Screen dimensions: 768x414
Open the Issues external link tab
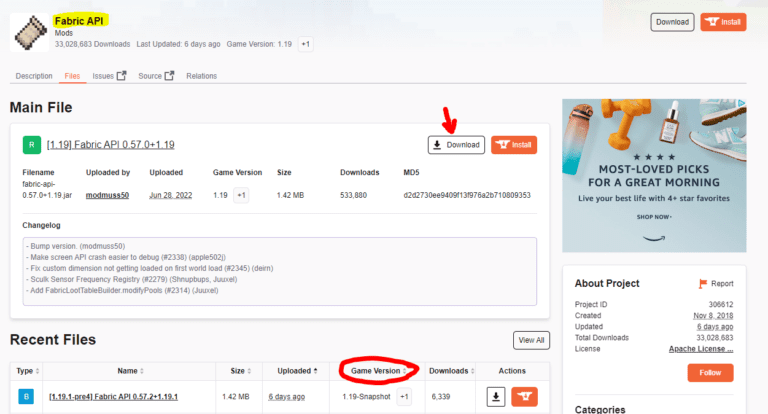click(109, 76)
